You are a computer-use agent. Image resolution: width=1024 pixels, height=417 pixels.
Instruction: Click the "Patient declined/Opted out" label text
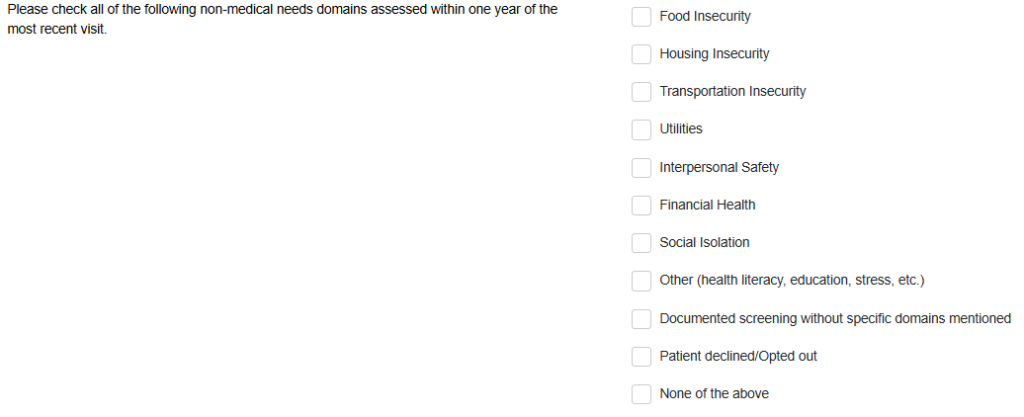point(738,357)
